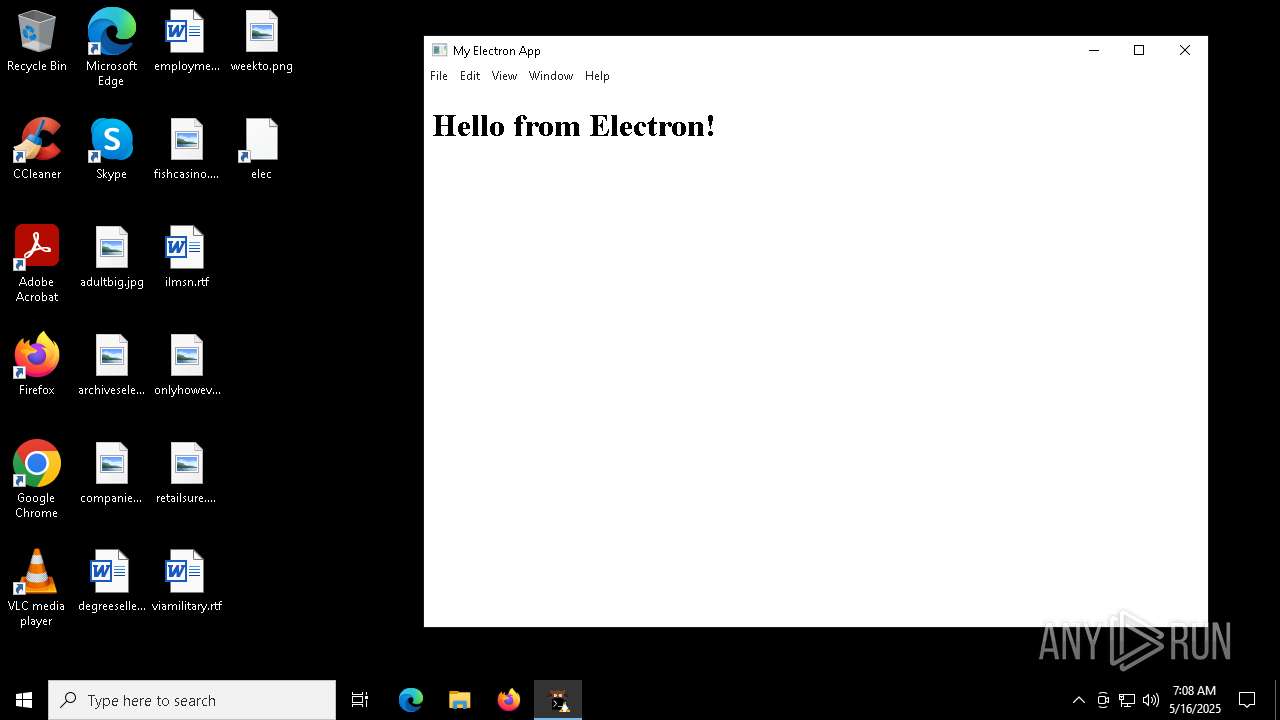Screen dimensions: 1280x720
Task: Select the elec shortcut file icon
Action: (261, 150)
